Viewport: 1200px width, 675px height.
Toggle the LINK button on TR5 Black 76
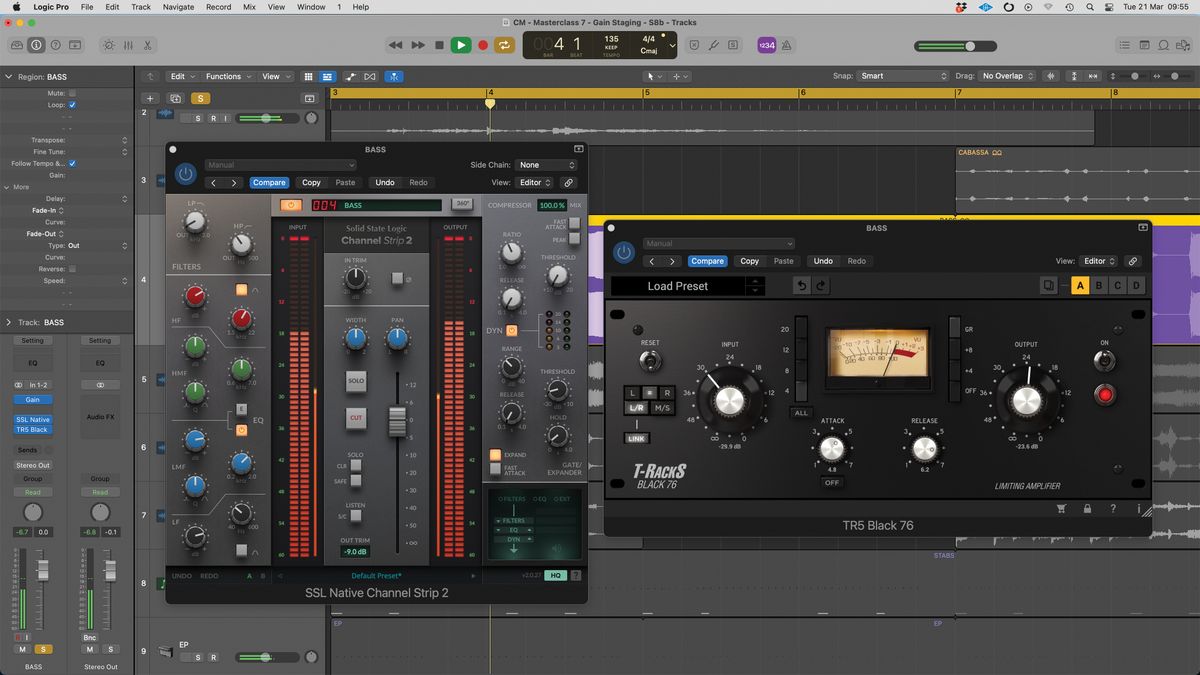(x=636, y=437)
